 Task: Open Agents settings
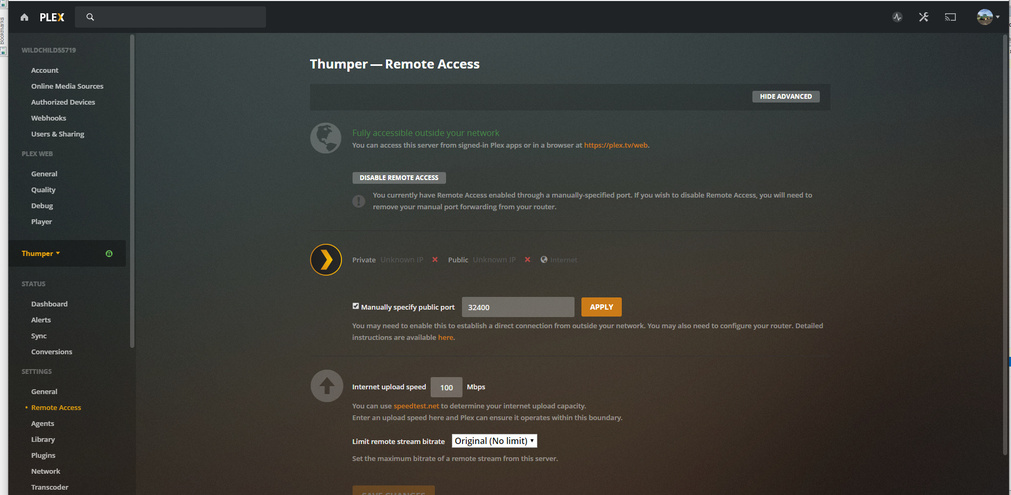pos(43,423)
